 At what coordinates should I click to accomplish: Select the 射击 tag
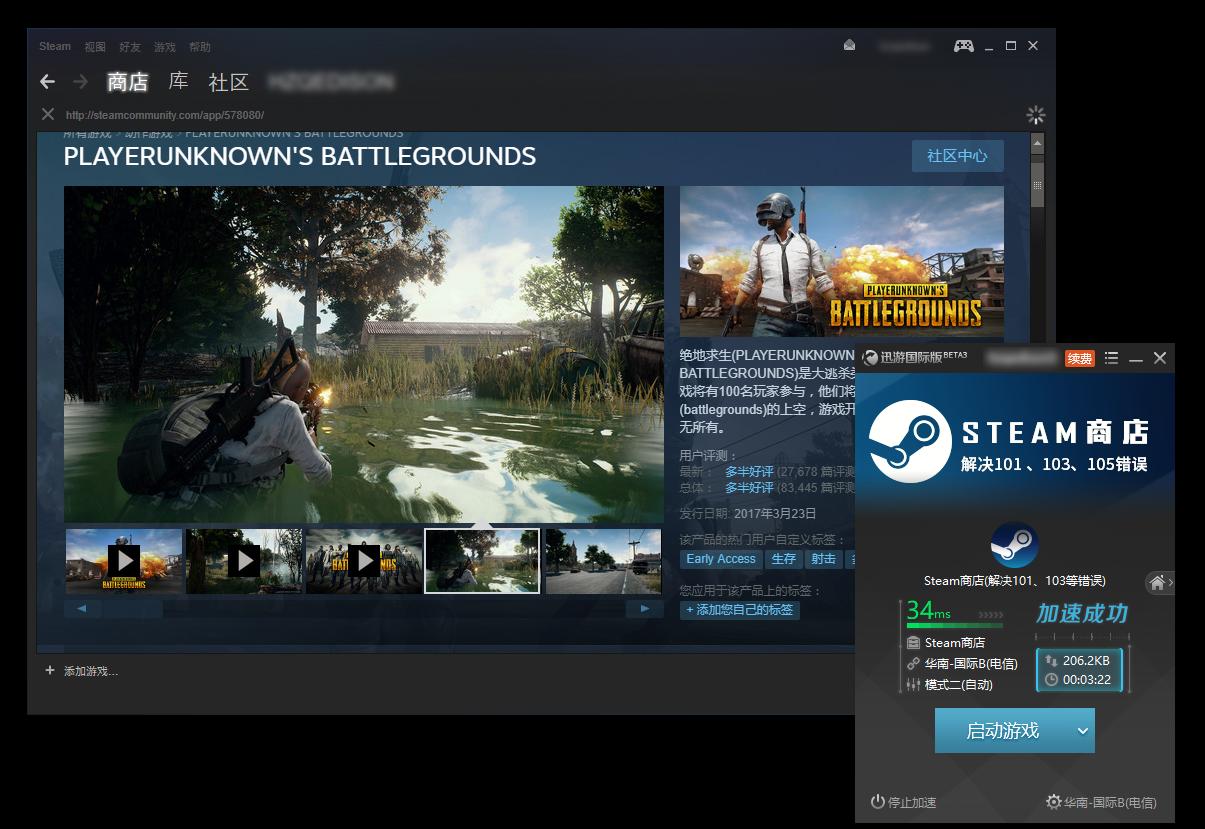(824, 559)
